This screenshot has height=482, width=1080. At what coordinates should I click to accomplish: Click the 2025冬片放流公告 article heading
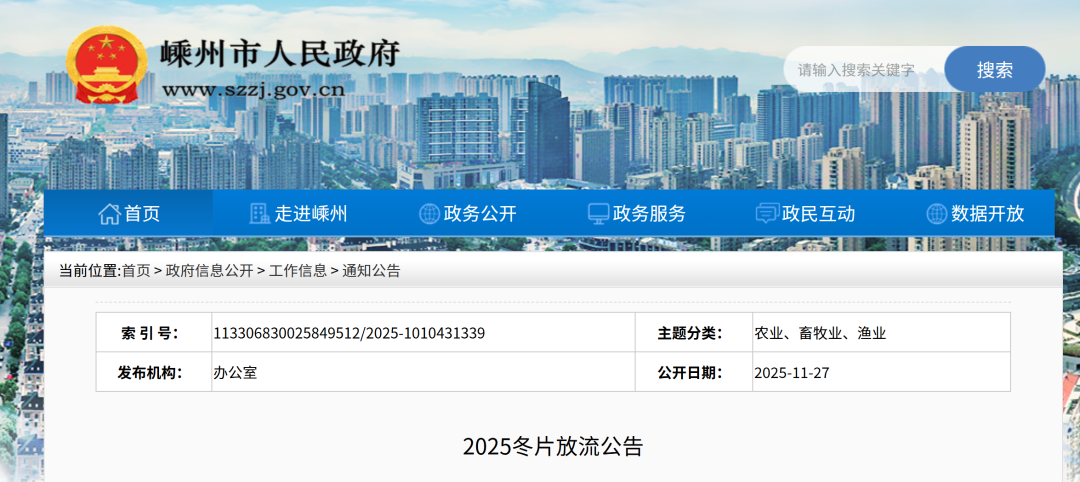tap(552, 446)
